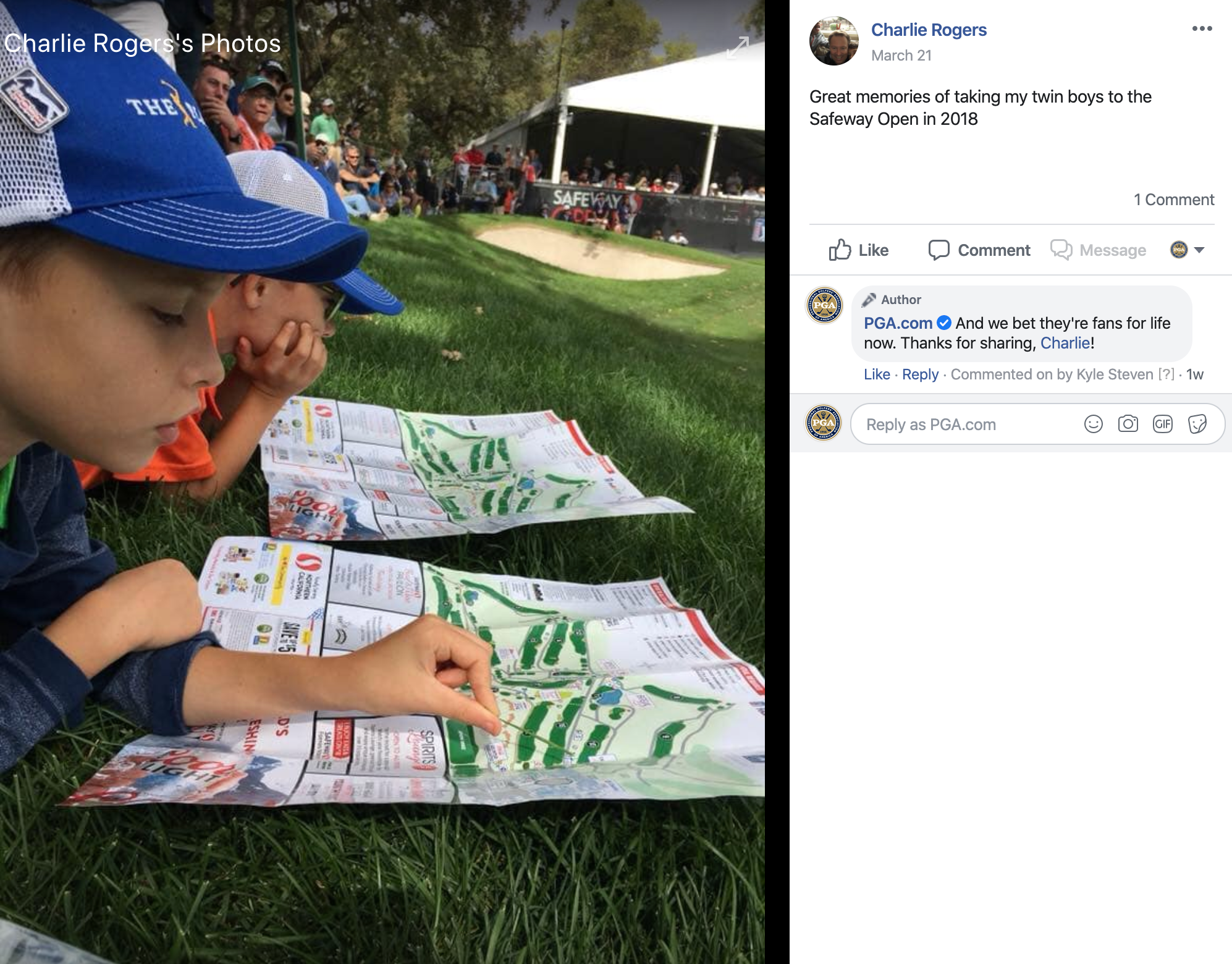This screenshot has width=1232, height=964.
Task: Click the Comment speech bubble icon
Action: coord(939,250)
